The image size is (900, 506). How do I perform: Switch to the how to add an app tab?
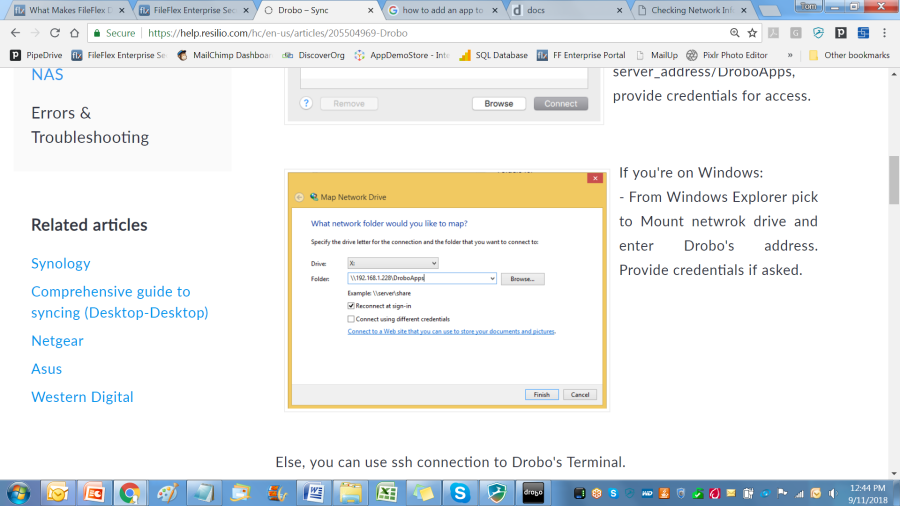pos(442,10)
